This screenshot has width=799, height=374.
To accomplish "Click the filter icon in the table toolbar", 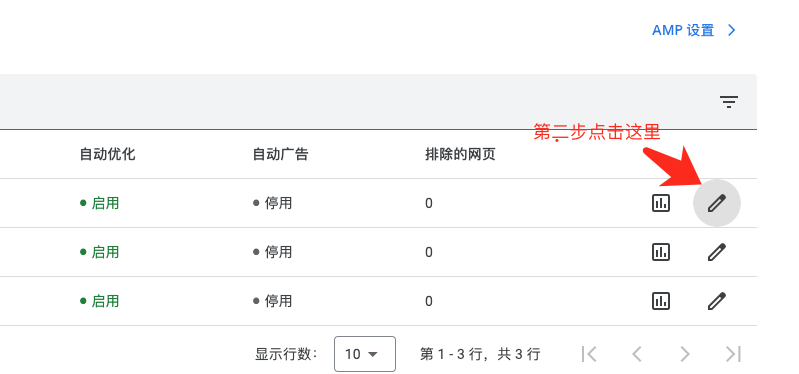I will coord(729,102).
